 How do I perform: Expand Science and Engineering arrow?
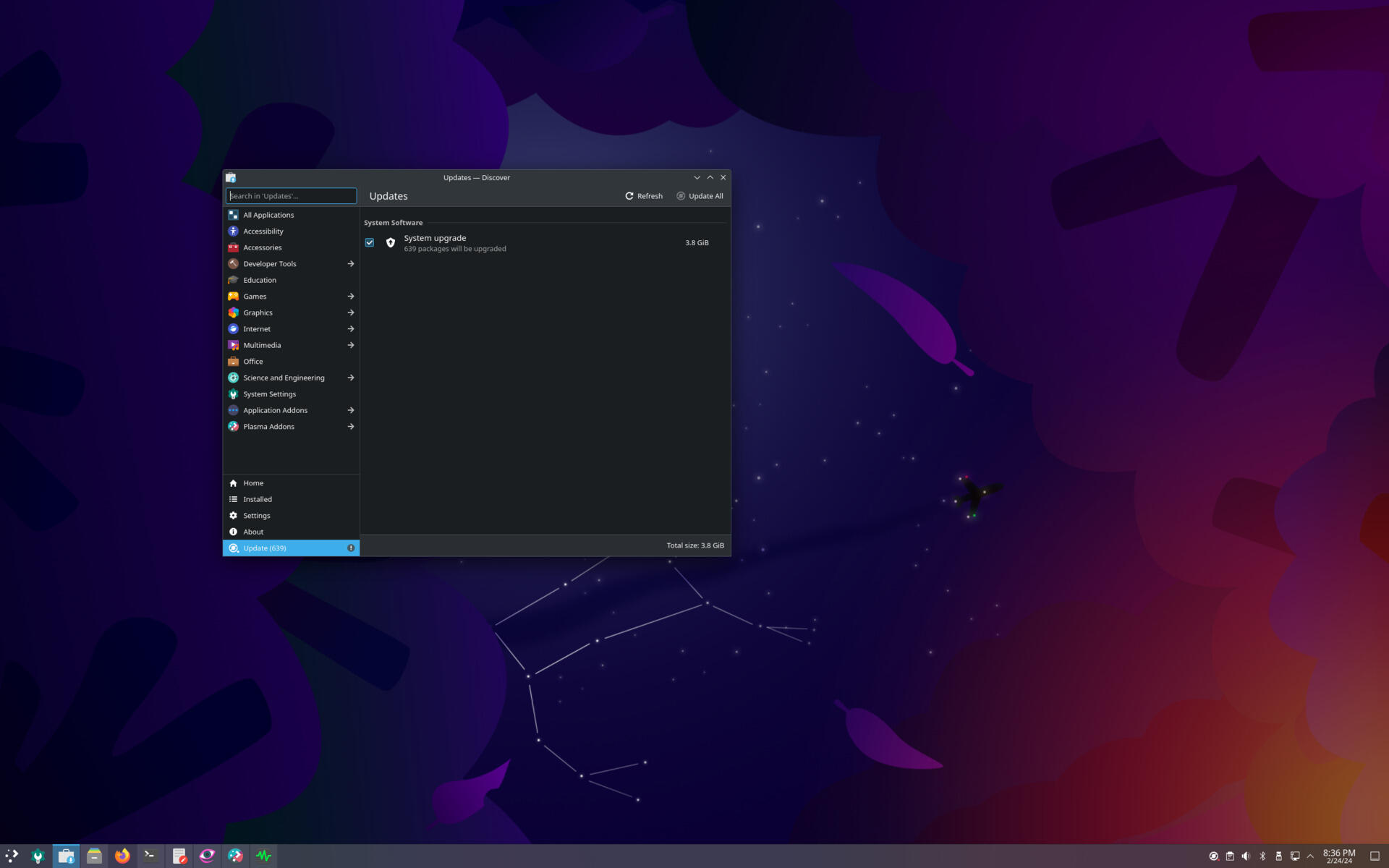tap(351, 378)
